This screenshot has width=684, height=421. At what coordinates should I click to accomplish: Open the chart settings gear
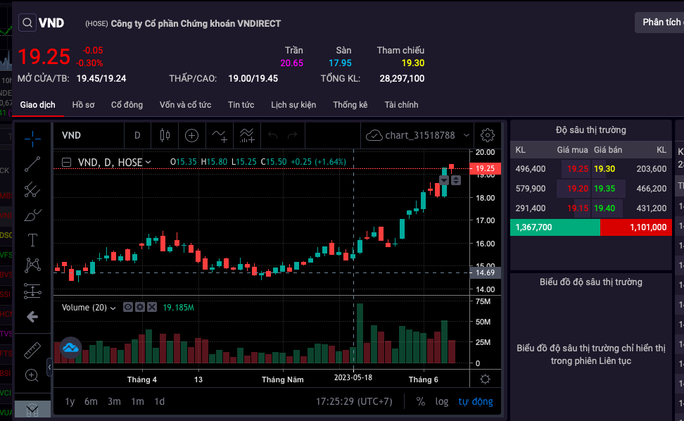point(487,135)
